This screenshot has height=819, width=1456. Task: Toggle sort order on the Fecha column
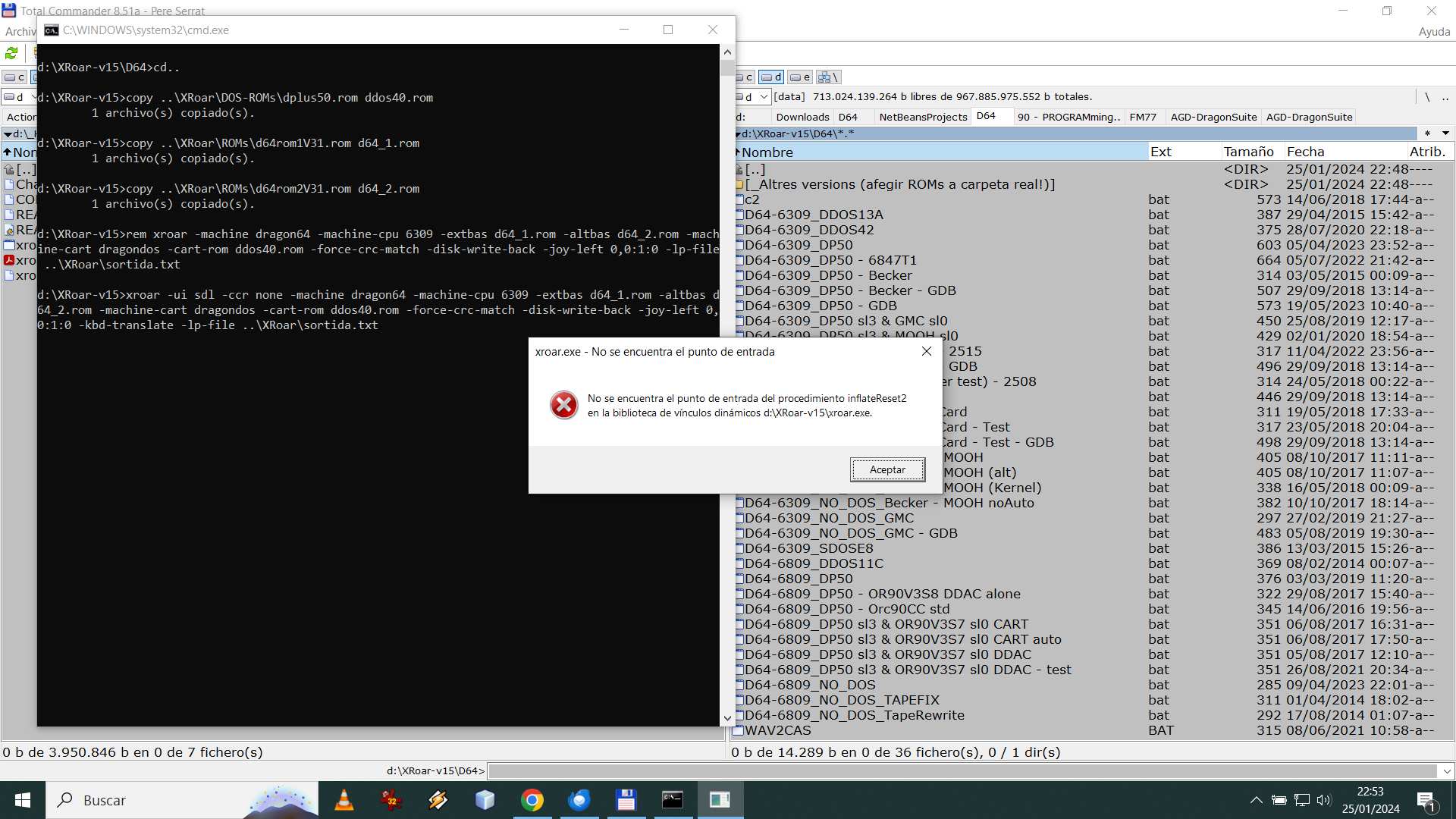[1306, 152]
